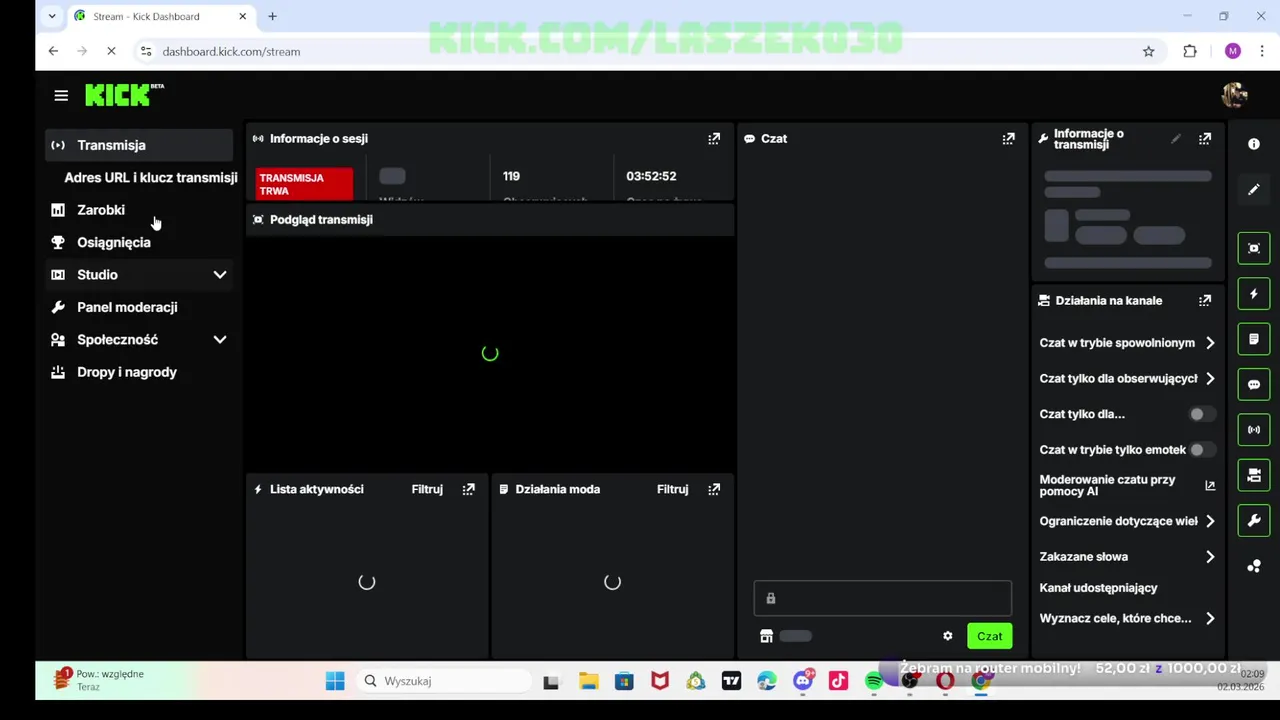Image resolution: width=1280 pixels, height=720 pixels.
Task: Open the Chrome three-dot menu
Action: click(1264, 51)
